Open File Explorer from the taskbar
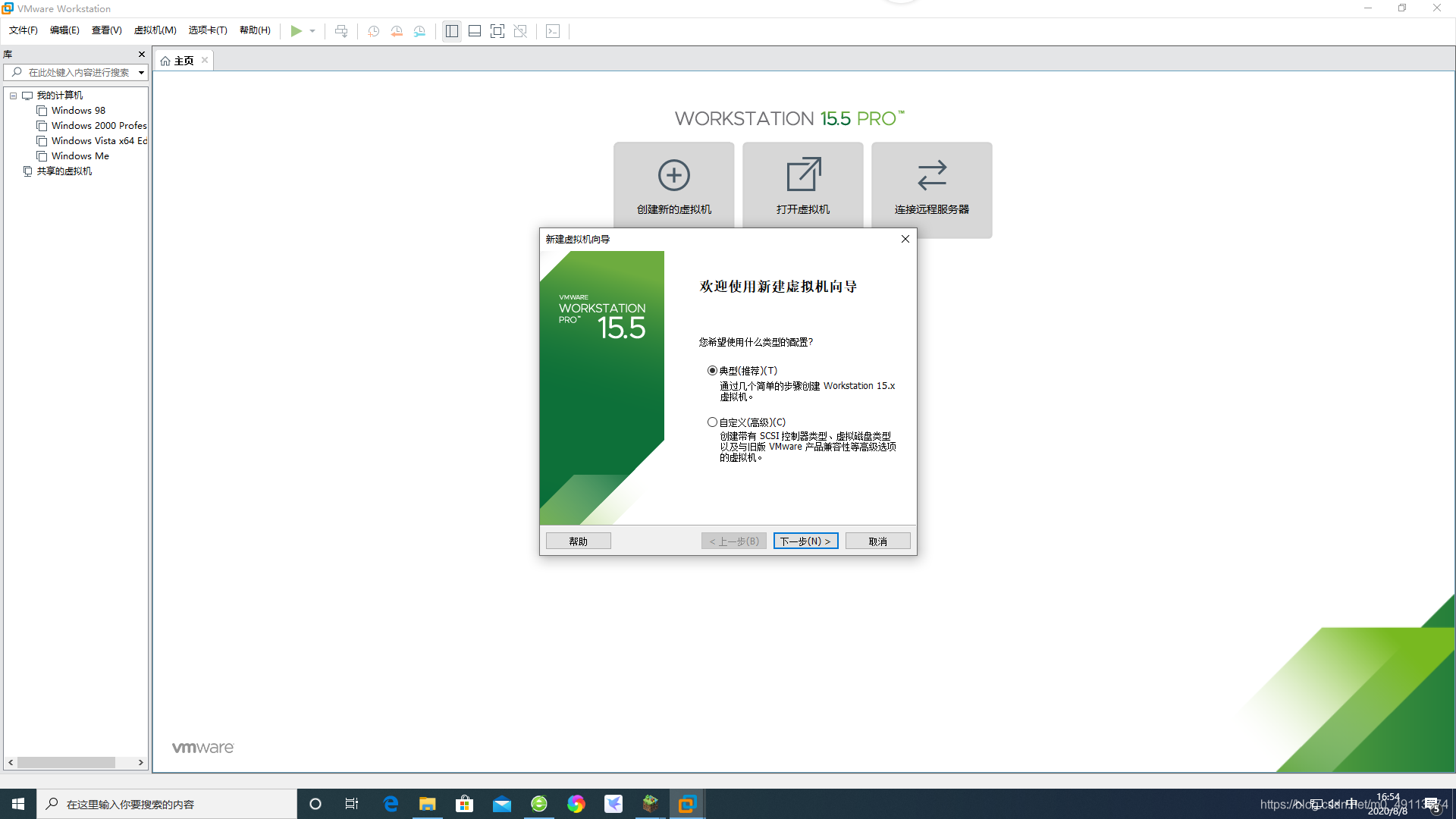1456x819 pixels. point(428,804)
